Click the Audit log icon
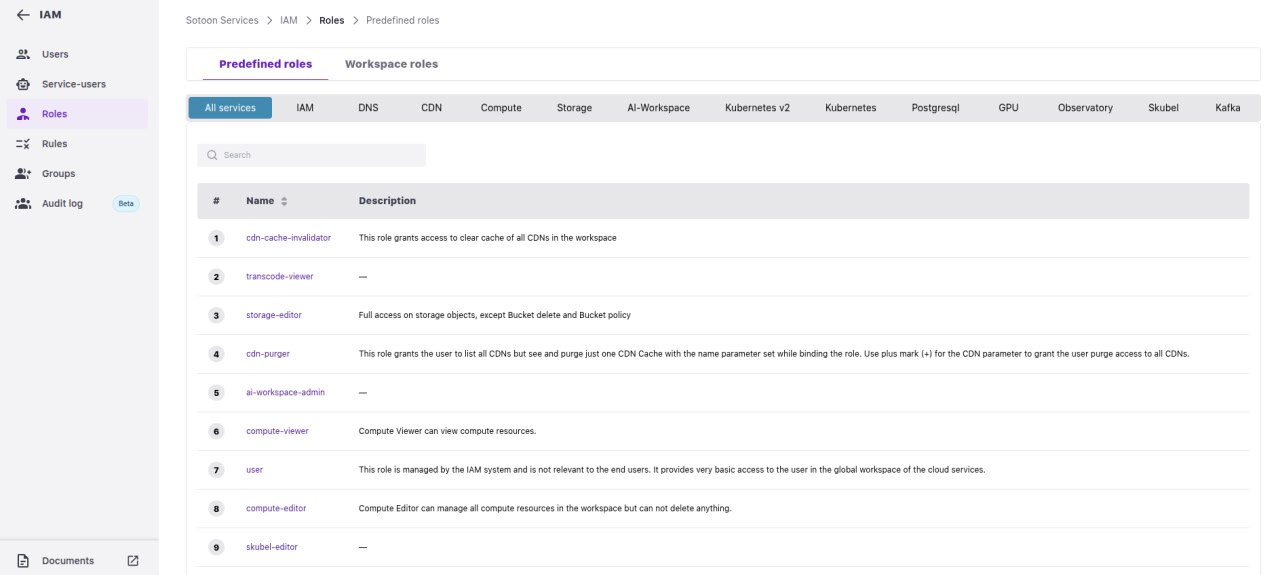This screenshot has height=575, width=1280. point(24,204)
